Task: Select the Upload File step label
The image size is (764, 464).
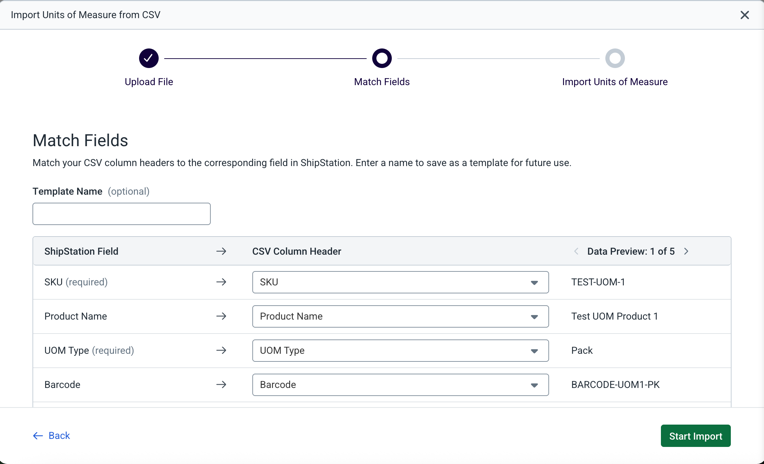Action: [149, 82]
